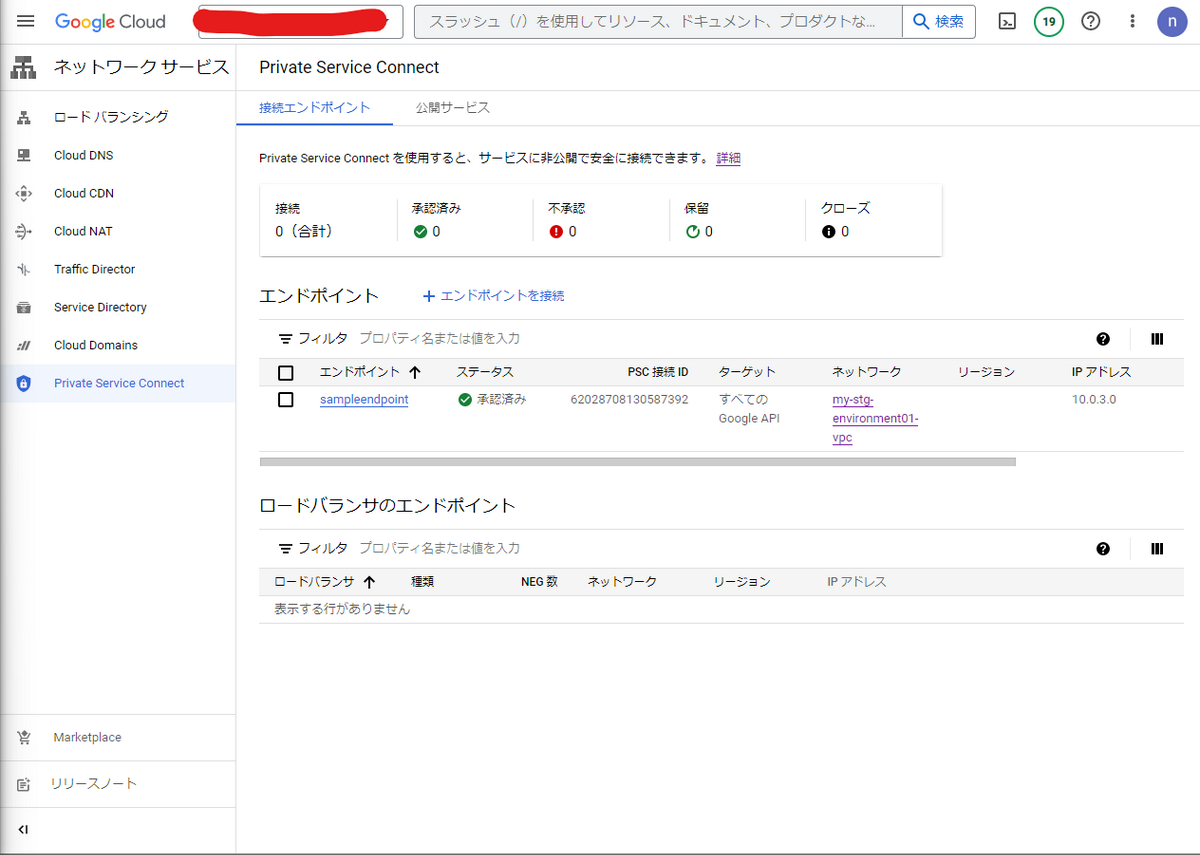Open load balancer table column display options

point(1157,548)
